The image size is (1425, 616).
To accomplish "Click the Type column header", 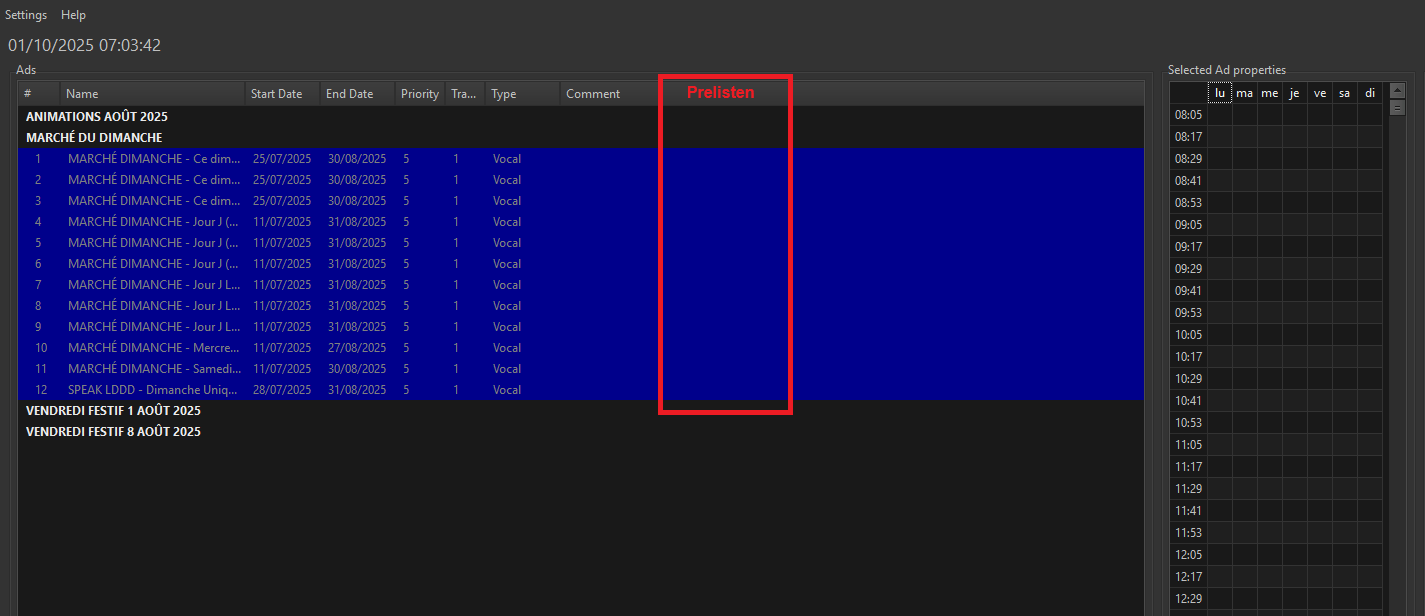I will point(504,94).
